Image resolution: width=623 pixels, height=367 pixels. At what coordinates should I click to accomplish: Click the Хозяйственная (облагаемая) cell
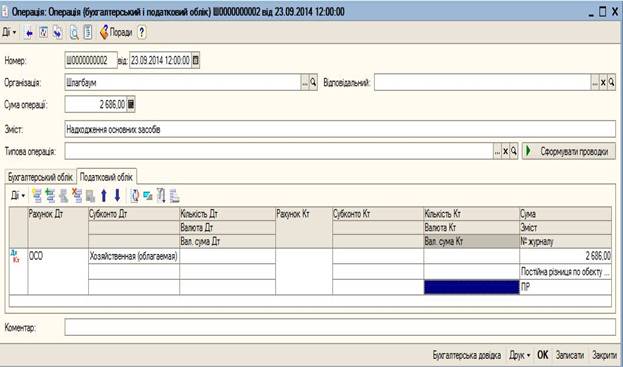(x=134, y=256)
